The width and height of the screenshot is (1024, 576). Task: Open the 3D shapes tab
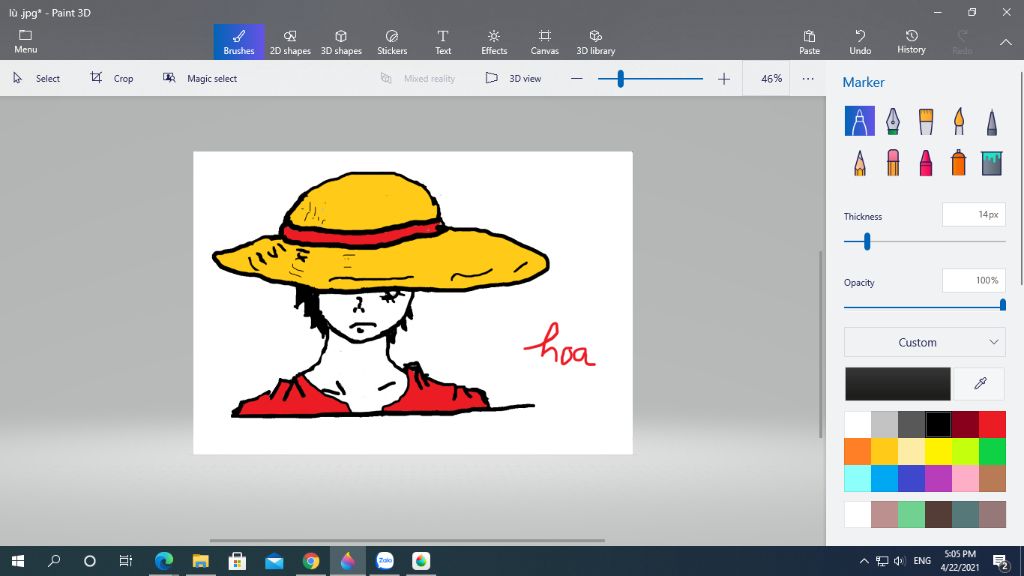coord(341,42)
